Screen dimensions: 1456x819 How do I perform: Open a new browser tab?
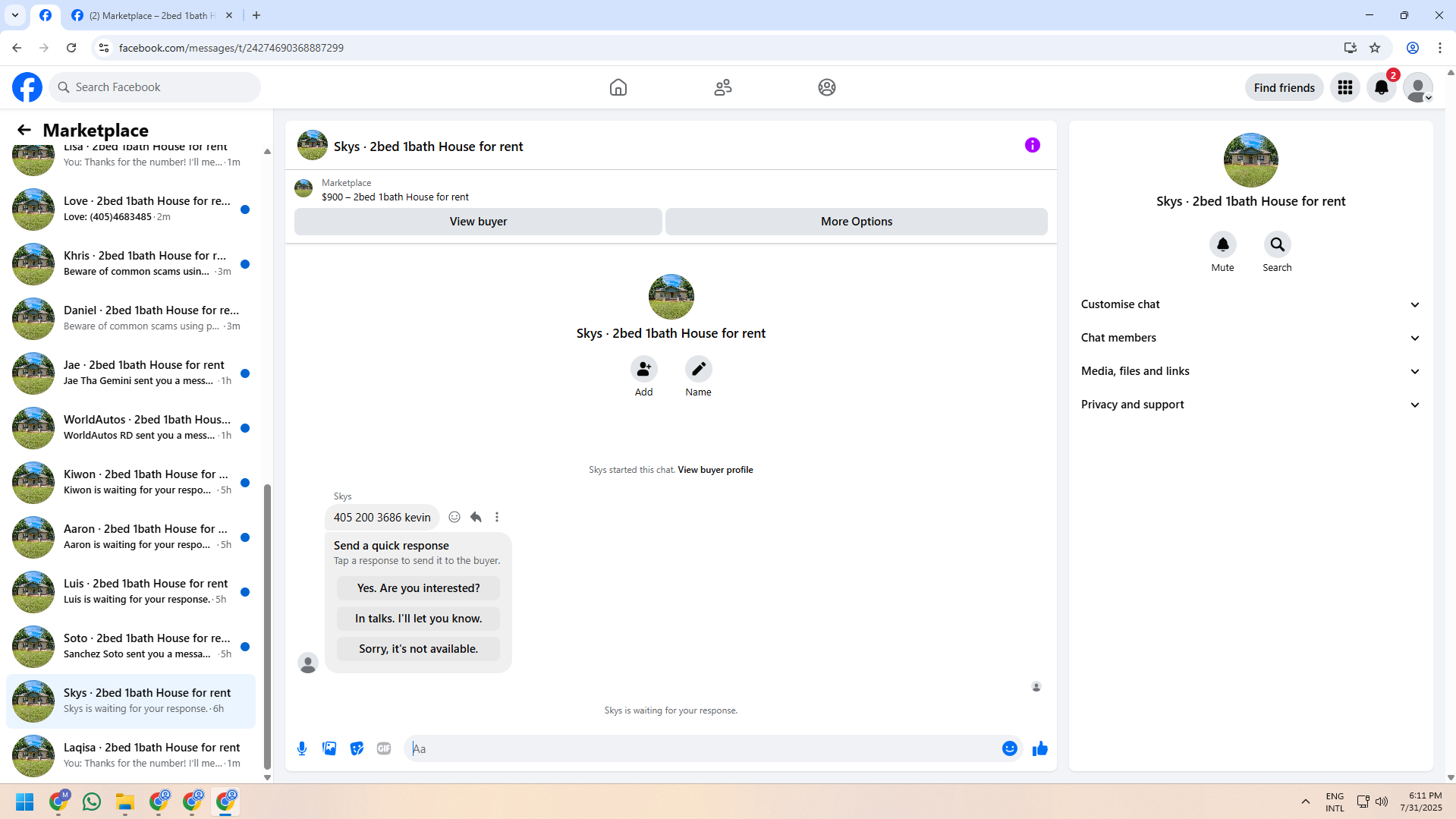coord(256,15)
